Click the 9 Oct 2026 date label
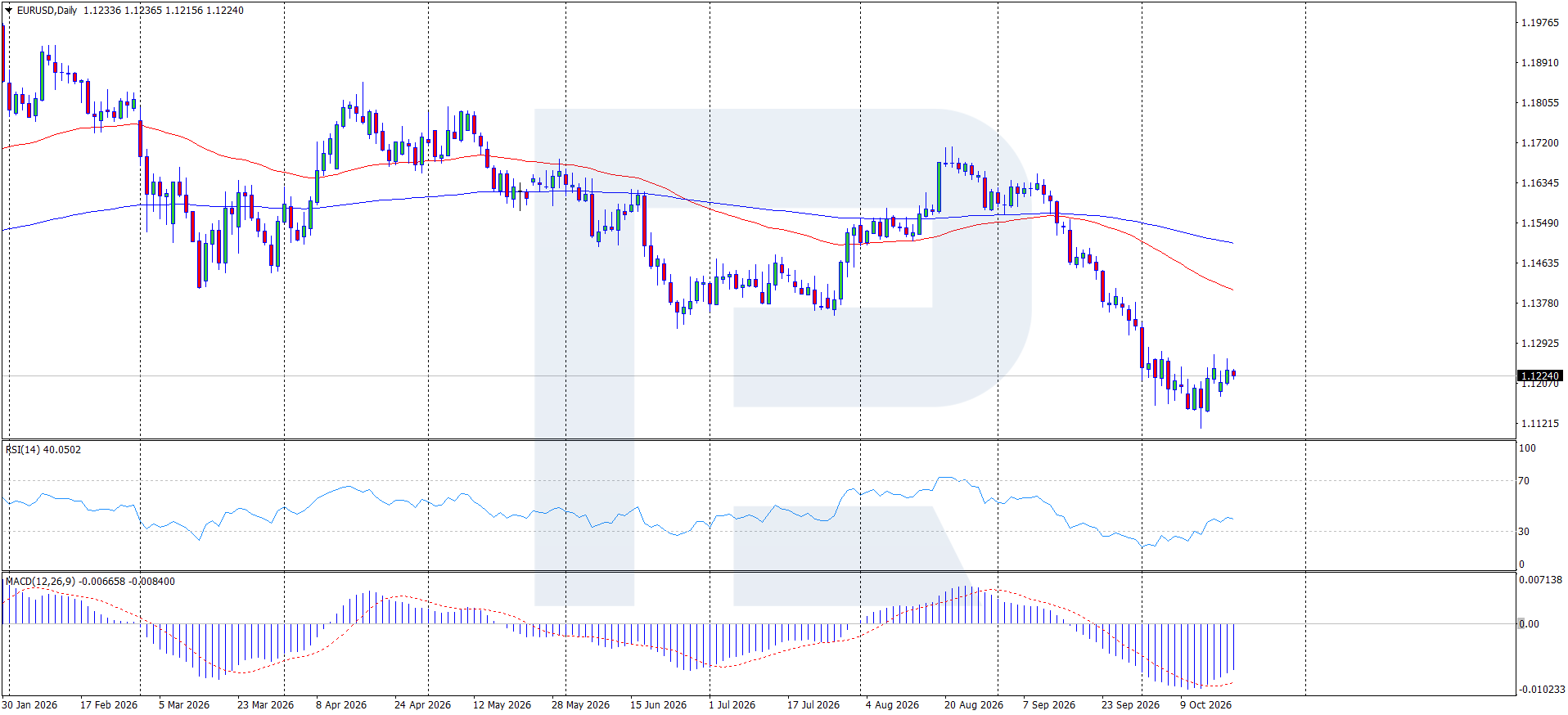This screenshot has height=715, width=1568. click(x=1205, y=705)
